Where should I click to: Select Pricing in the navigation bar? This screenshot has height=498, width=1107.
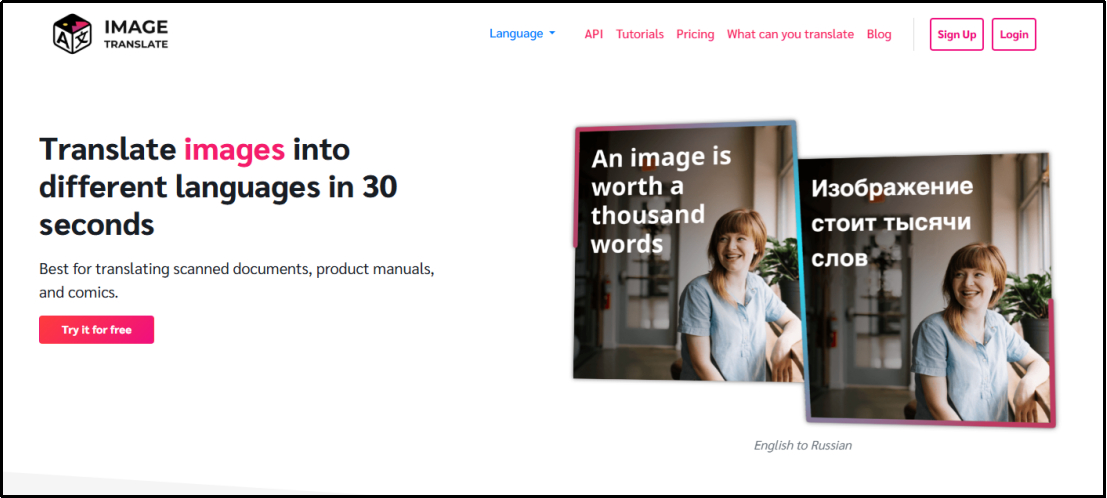pos(695,34)
